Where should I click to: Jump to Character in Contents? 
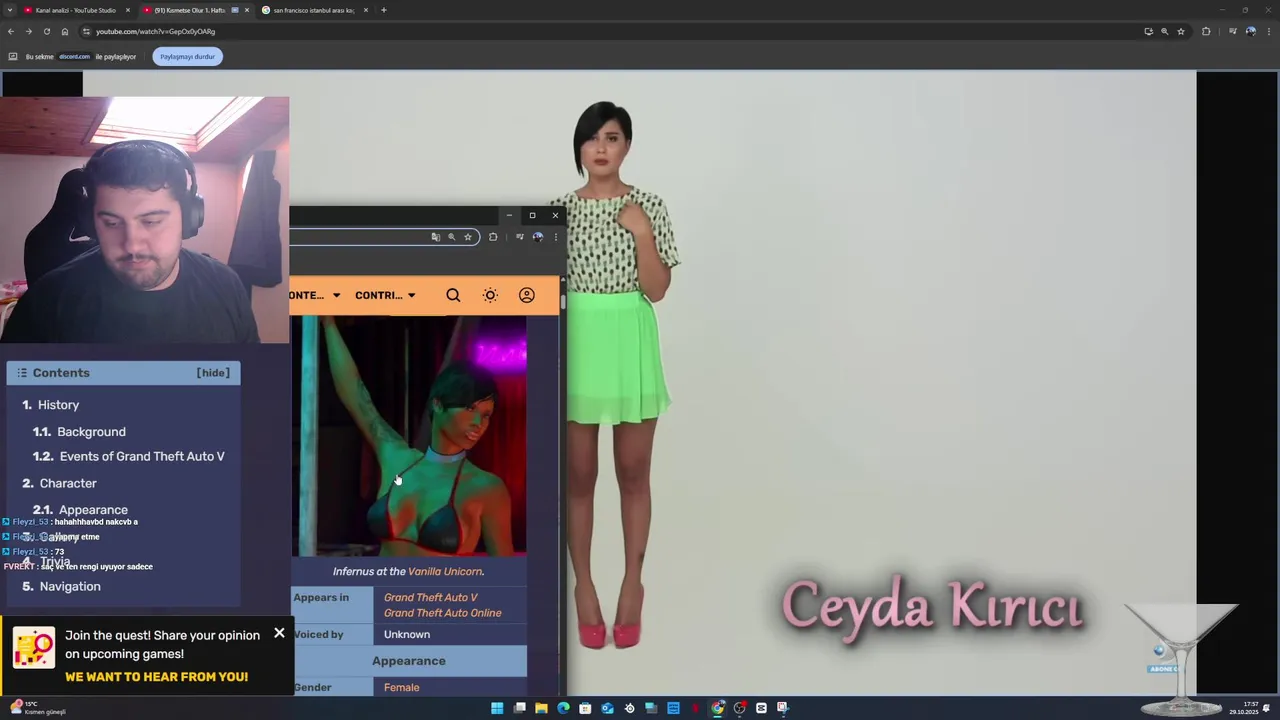pos(68,483)
